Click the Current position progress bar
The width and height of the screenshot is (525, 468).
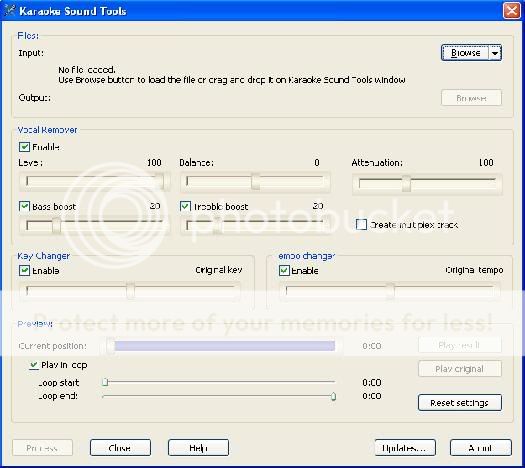click(224, 346)
